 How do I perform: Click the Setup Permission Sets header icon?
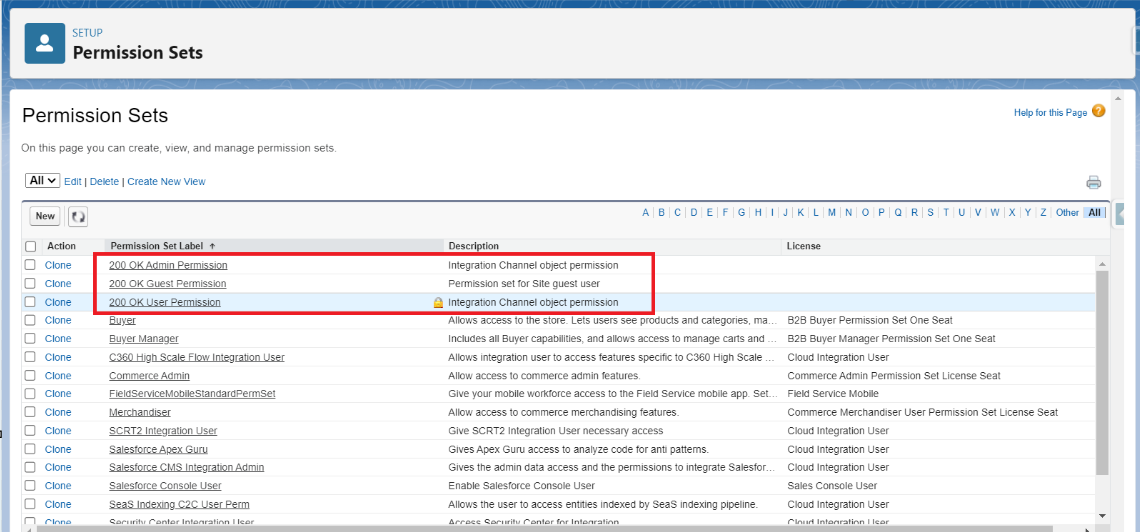coord(44,43)
